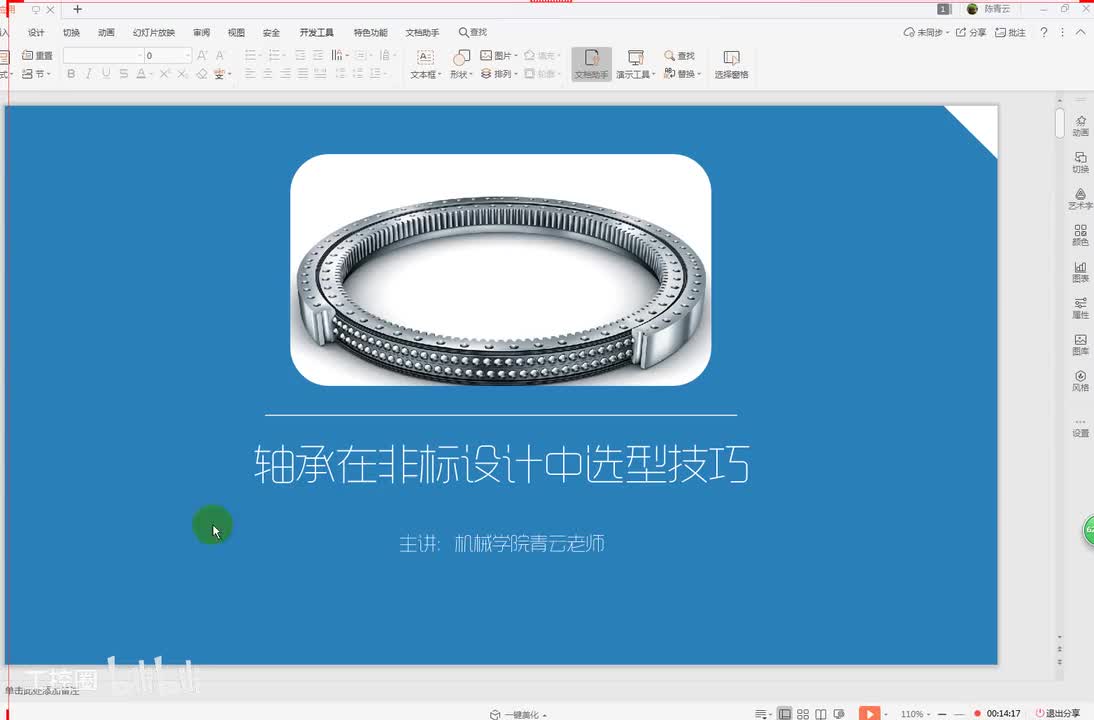The image size is (1094, 720).
Task: Open the 颜色 side panel icon
Action: [x=1080, y=235]
